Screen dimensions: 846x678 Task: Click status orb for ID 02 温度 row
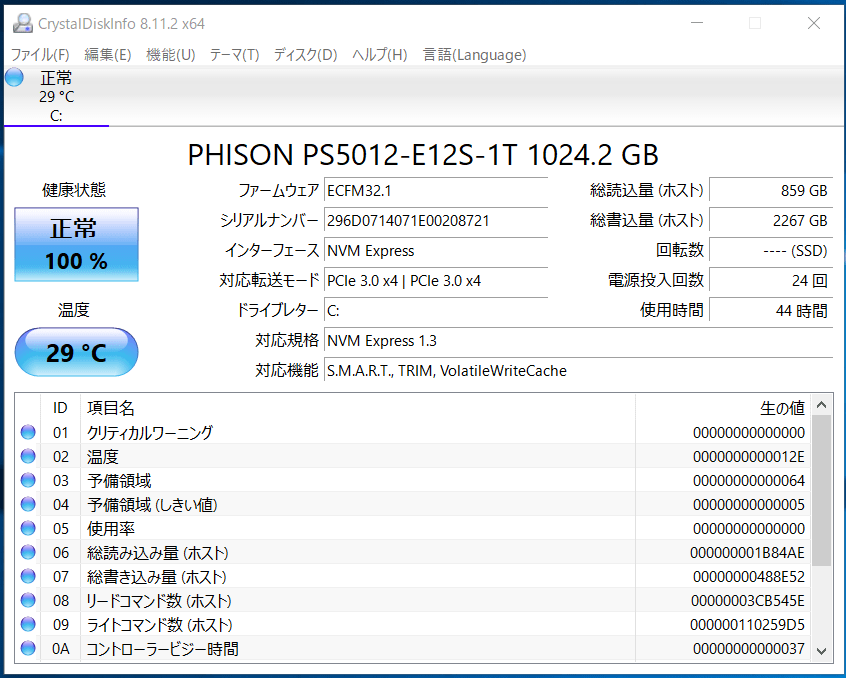point(28,456)
